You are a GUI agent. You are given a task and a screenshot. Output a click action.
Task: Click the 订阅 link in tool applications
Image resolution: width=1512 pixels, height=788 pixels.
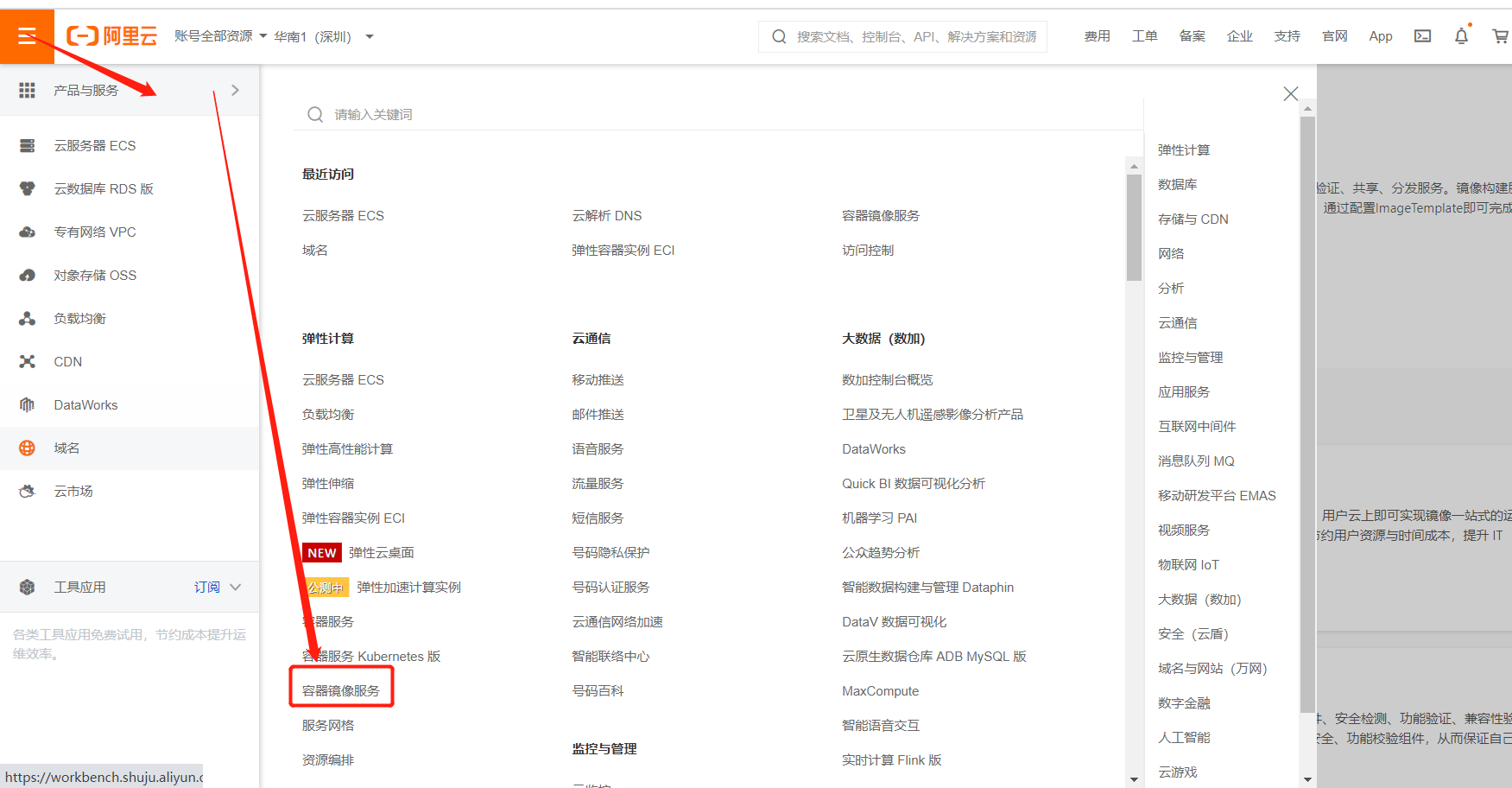[x=207, y=587]
